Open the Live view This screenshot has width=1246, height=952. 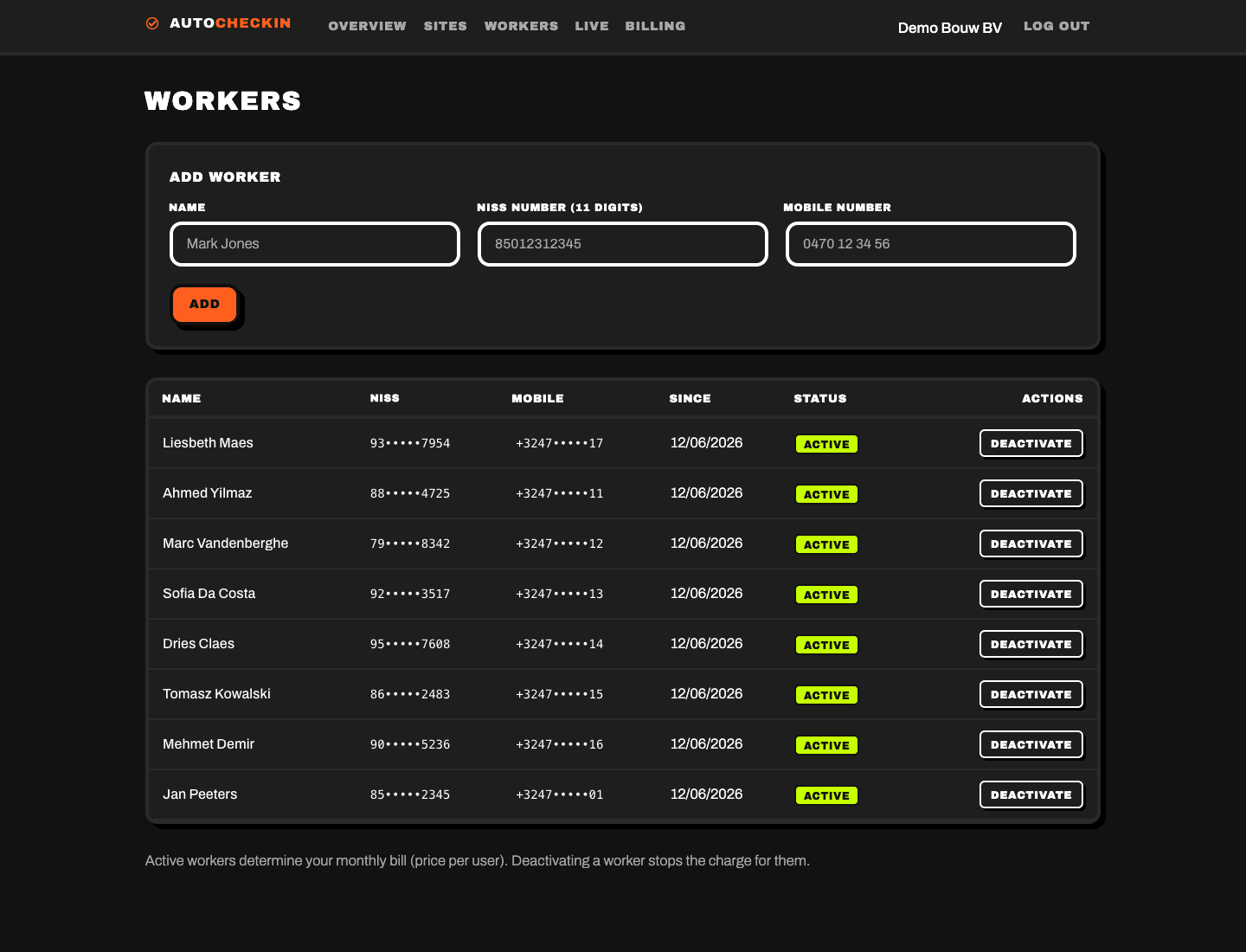click(x=592, y=26)
